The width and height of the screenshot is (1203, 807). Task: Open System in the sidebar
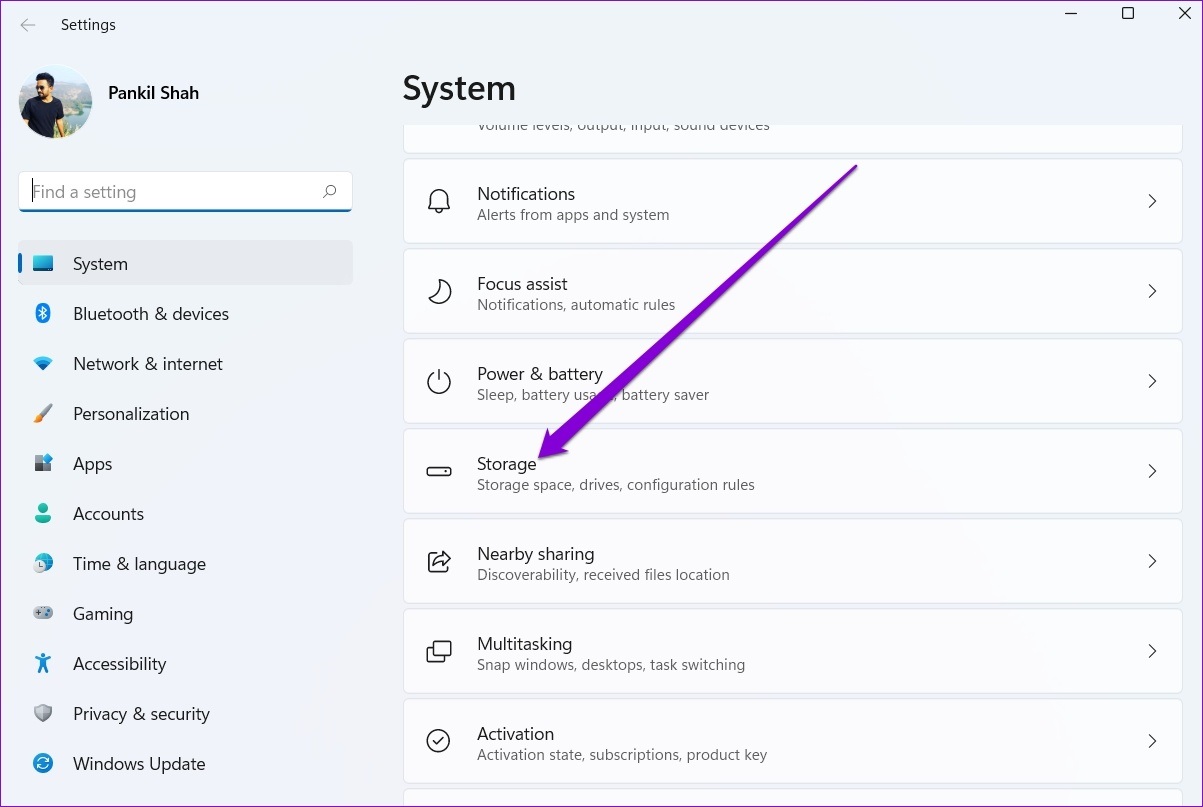pos(185,264)
